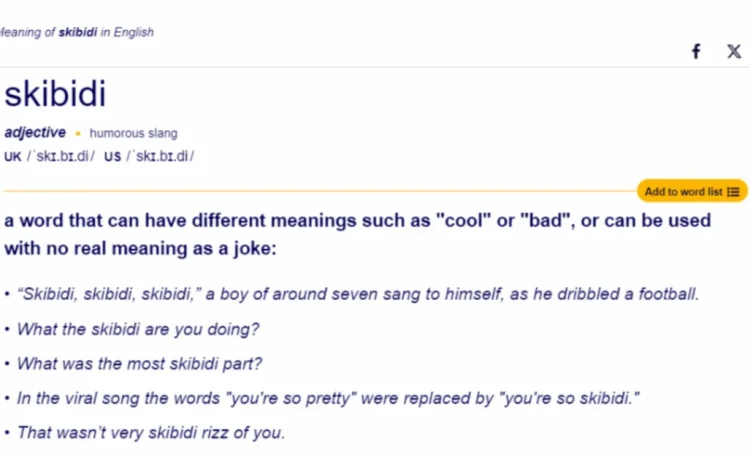Click the US pronunciation label

pos(112,157)
